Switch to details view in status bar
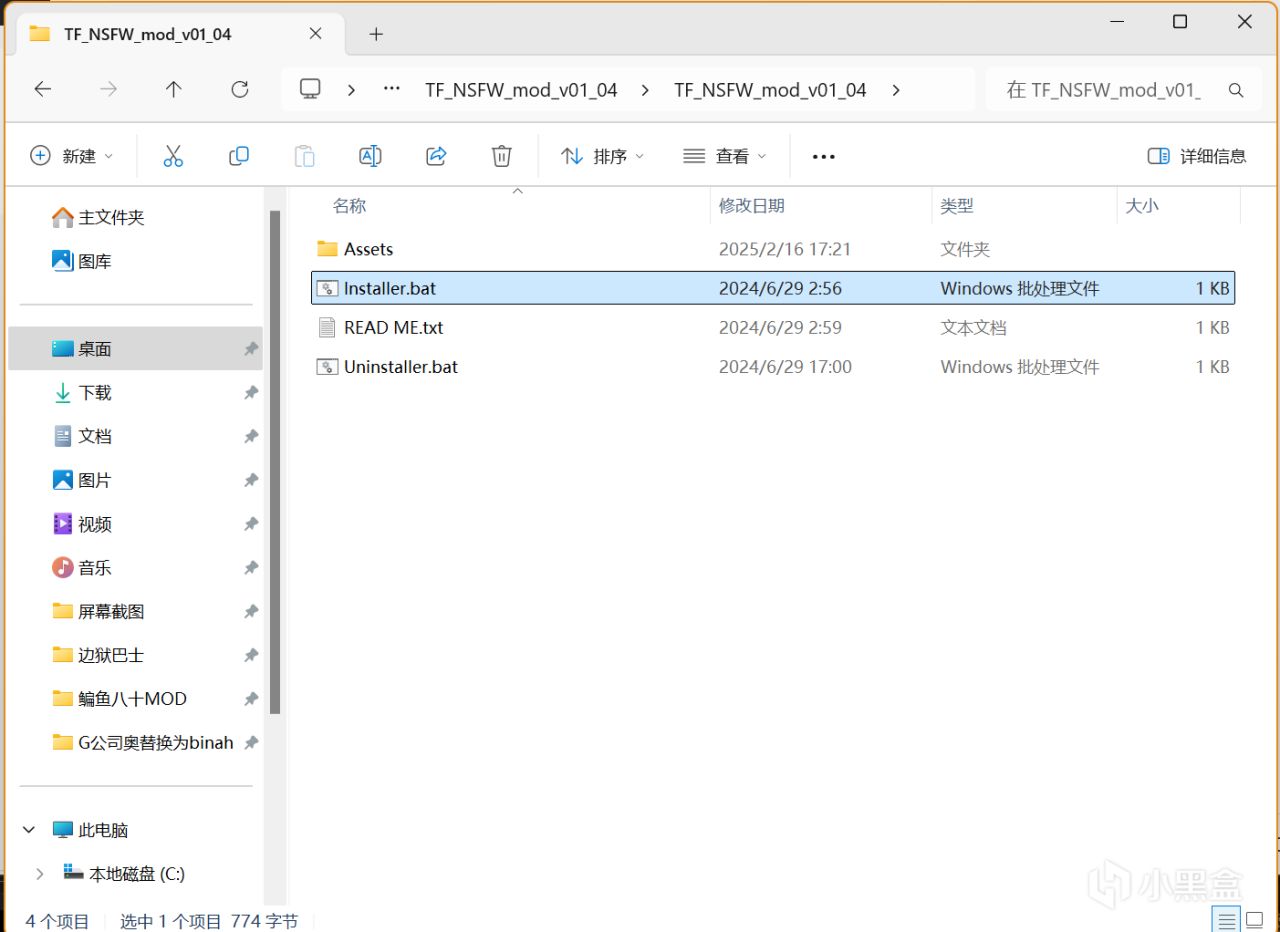 [1225, 919]
